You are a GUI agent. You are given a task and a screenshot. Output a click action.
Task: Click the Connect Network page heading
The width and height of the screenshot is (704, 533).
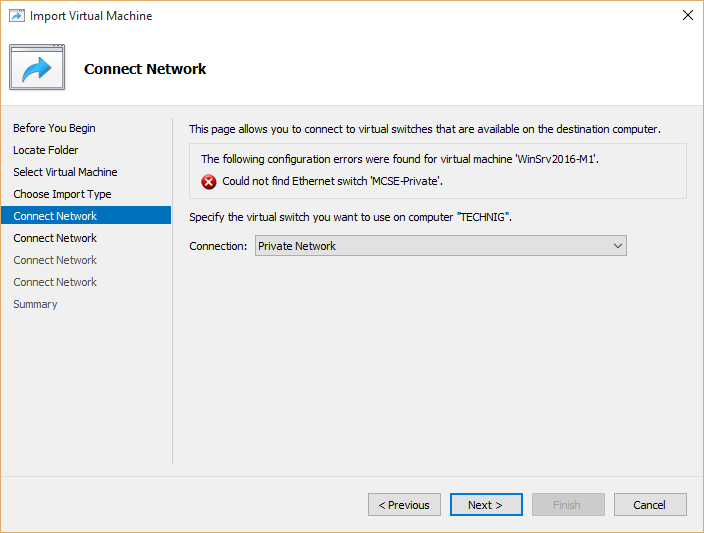145,69
